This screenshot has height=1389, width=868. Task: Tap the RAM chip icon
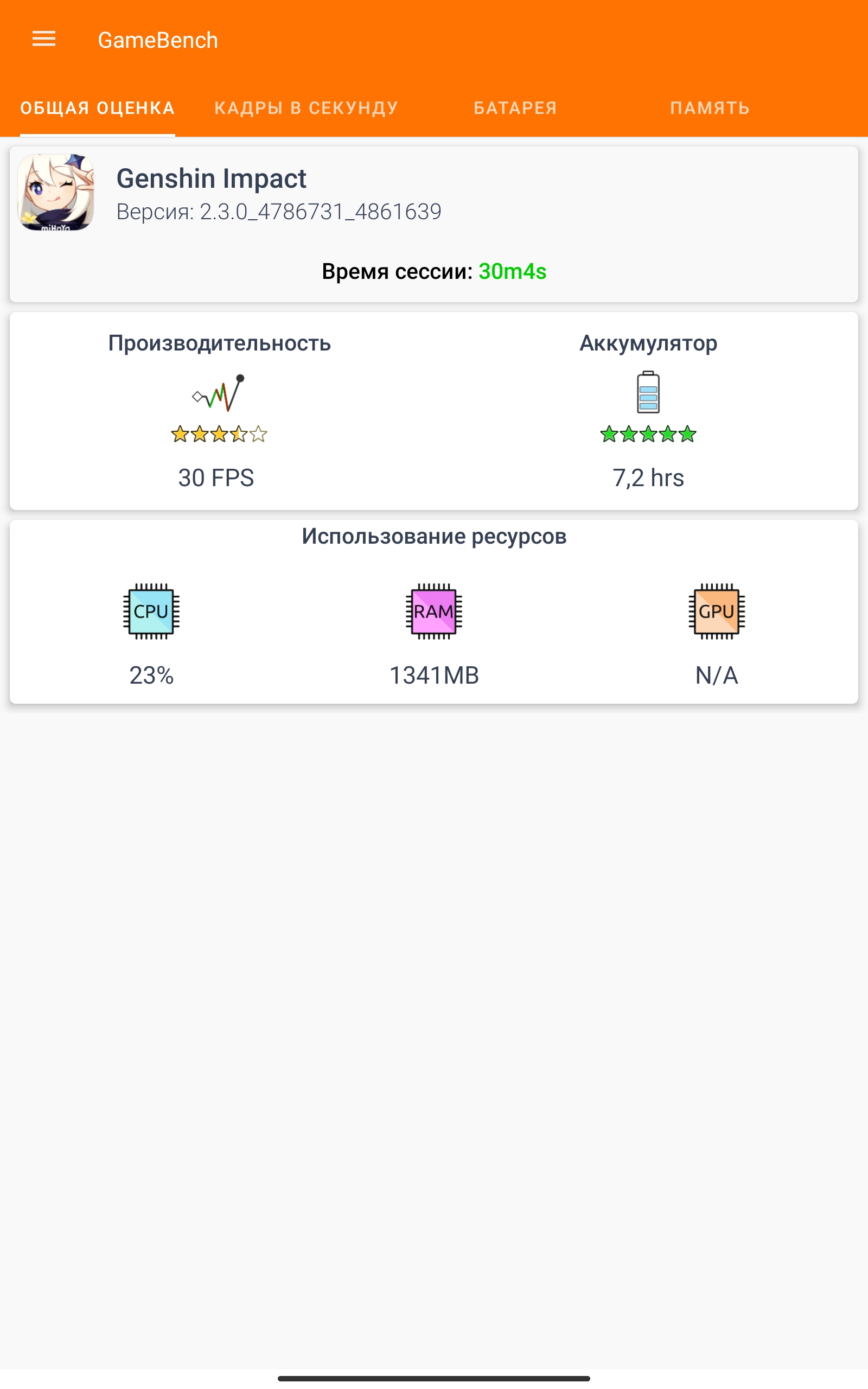tap(434, 611)
